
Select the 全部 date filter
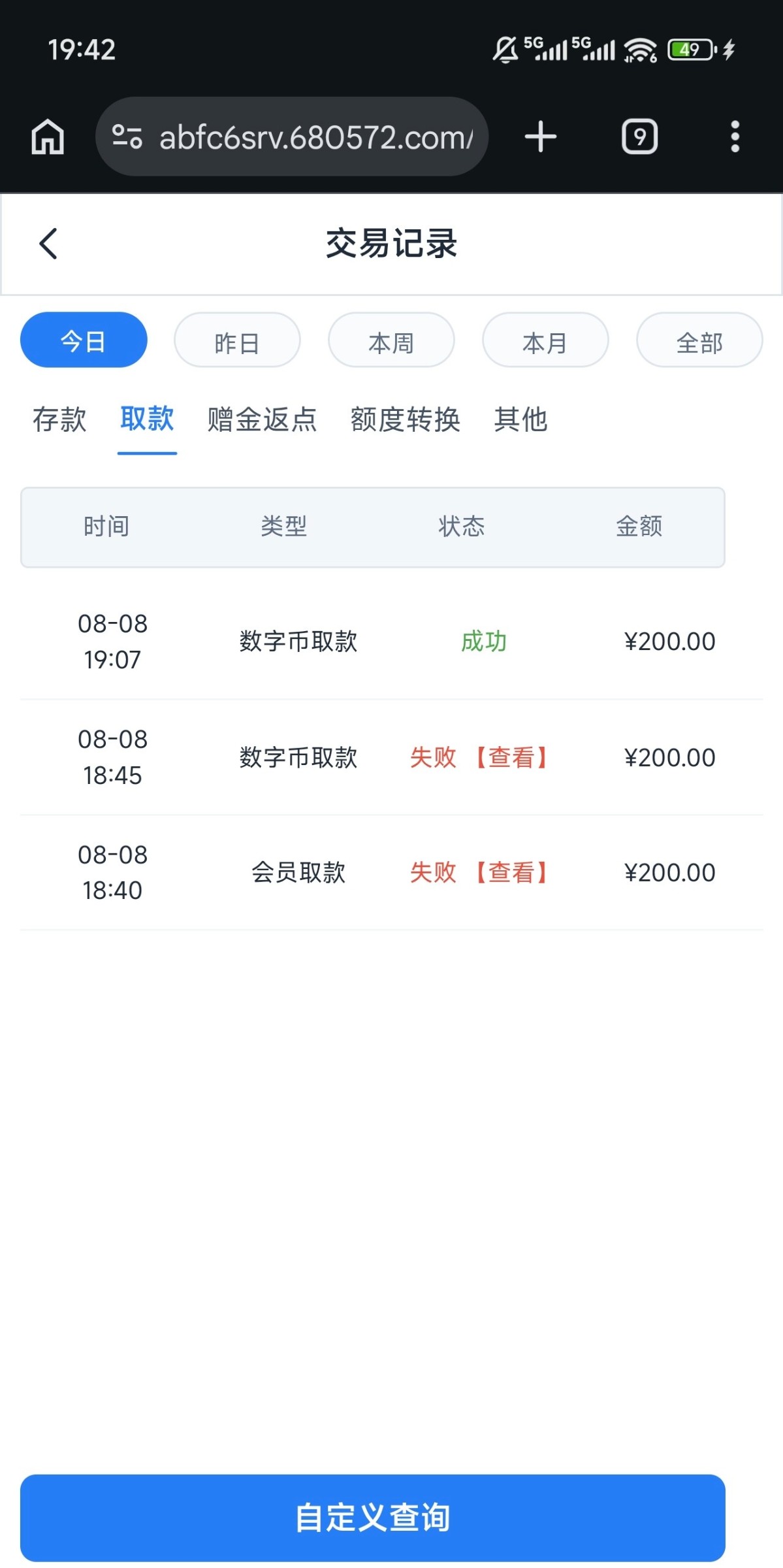[x=699, y=340]
